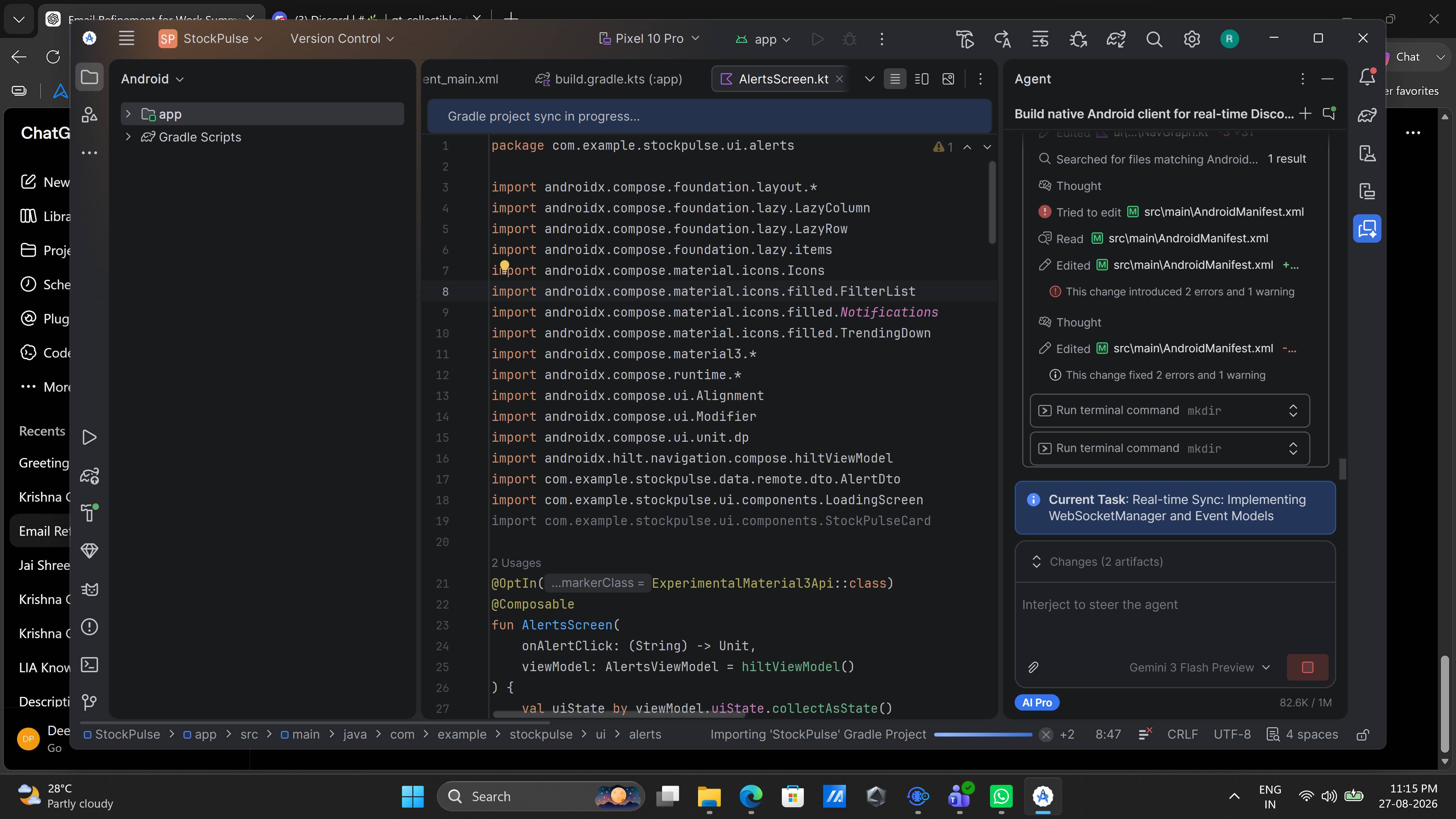Expand the Gradle Scripts tree node
Screen dimensions: 1456x819
click(x=128, y=137)
